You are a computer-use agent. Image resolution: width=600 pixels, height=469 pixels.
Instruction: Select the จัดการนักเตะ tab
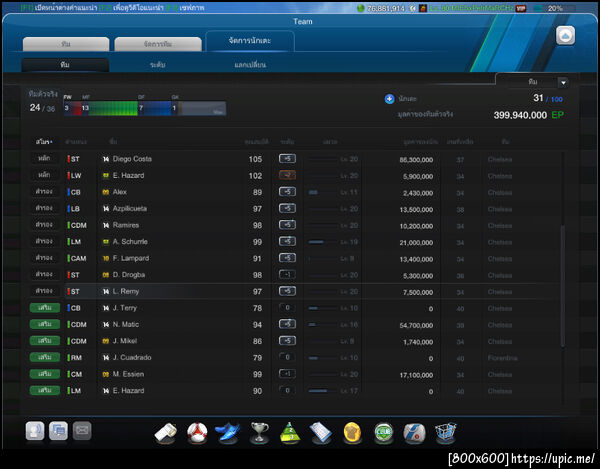(x=250, y=41)
